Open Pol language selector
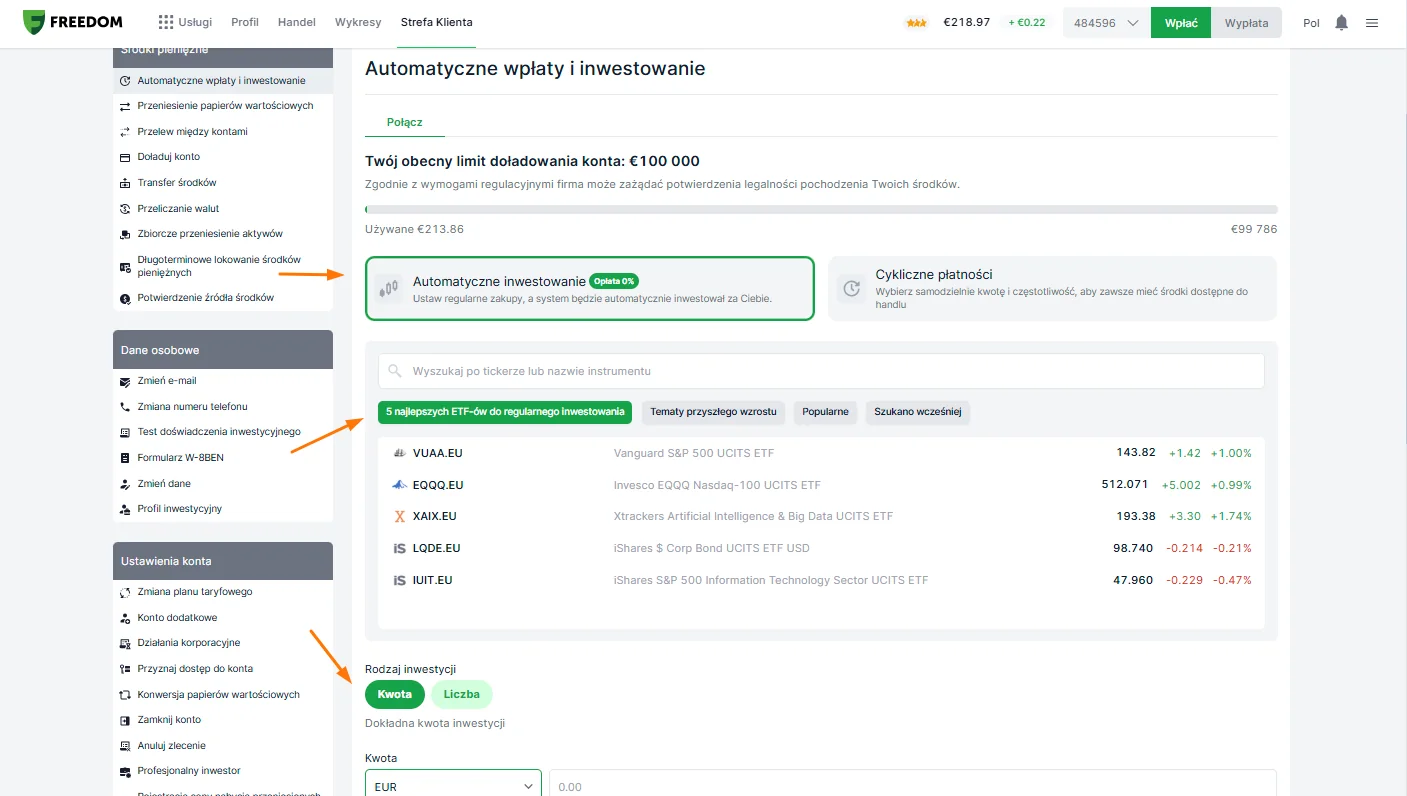This screenshot has width=1407, height=796. (x=1311, y=23)
